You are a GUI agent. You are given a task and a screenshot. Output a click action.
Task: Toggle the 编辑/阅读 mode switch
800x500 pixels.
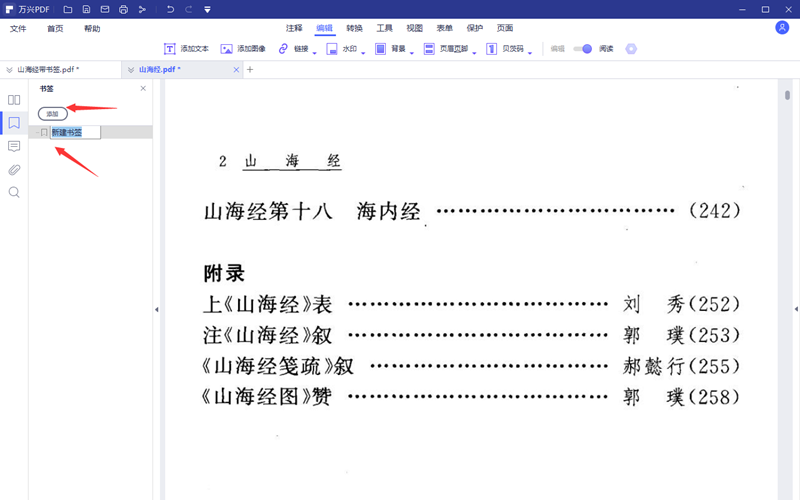pyautogui.click(x=583, y=49)
